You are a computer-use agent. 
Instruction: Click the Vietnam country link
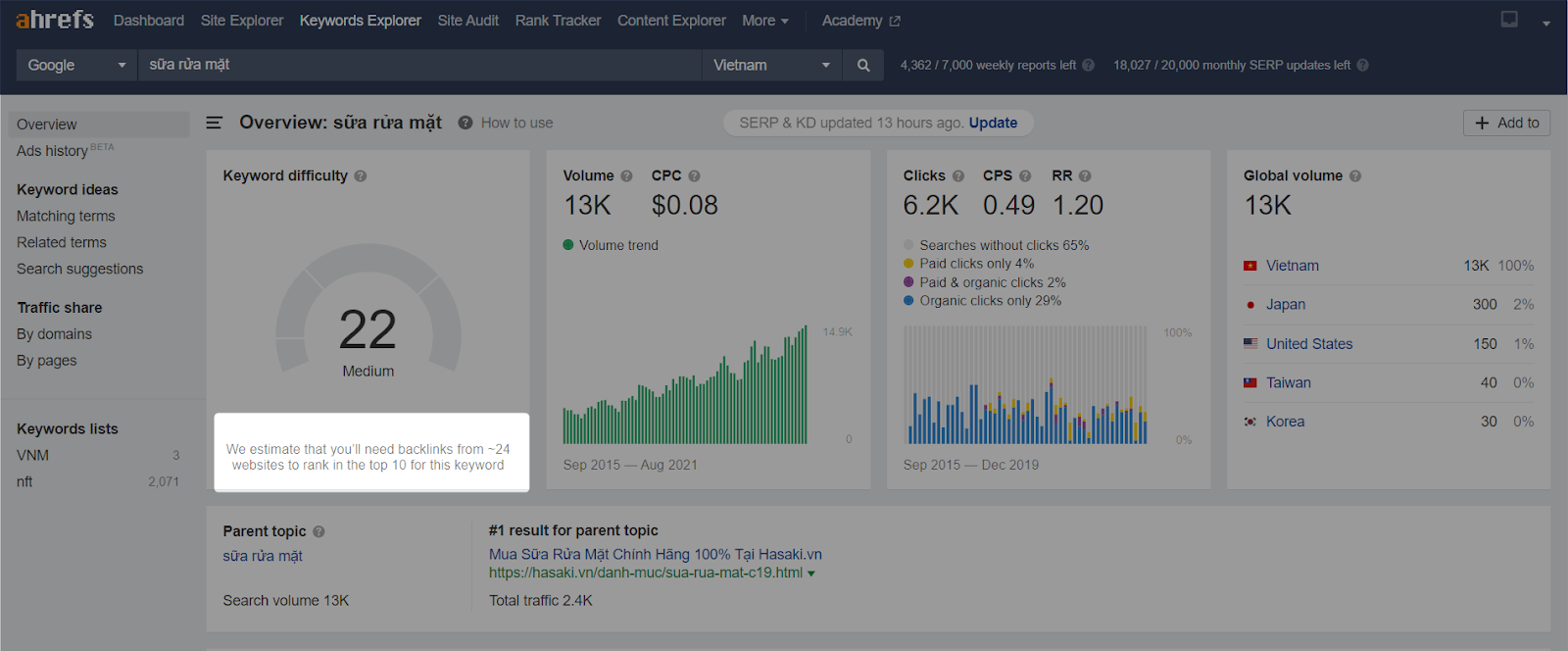coord(1293,266)
